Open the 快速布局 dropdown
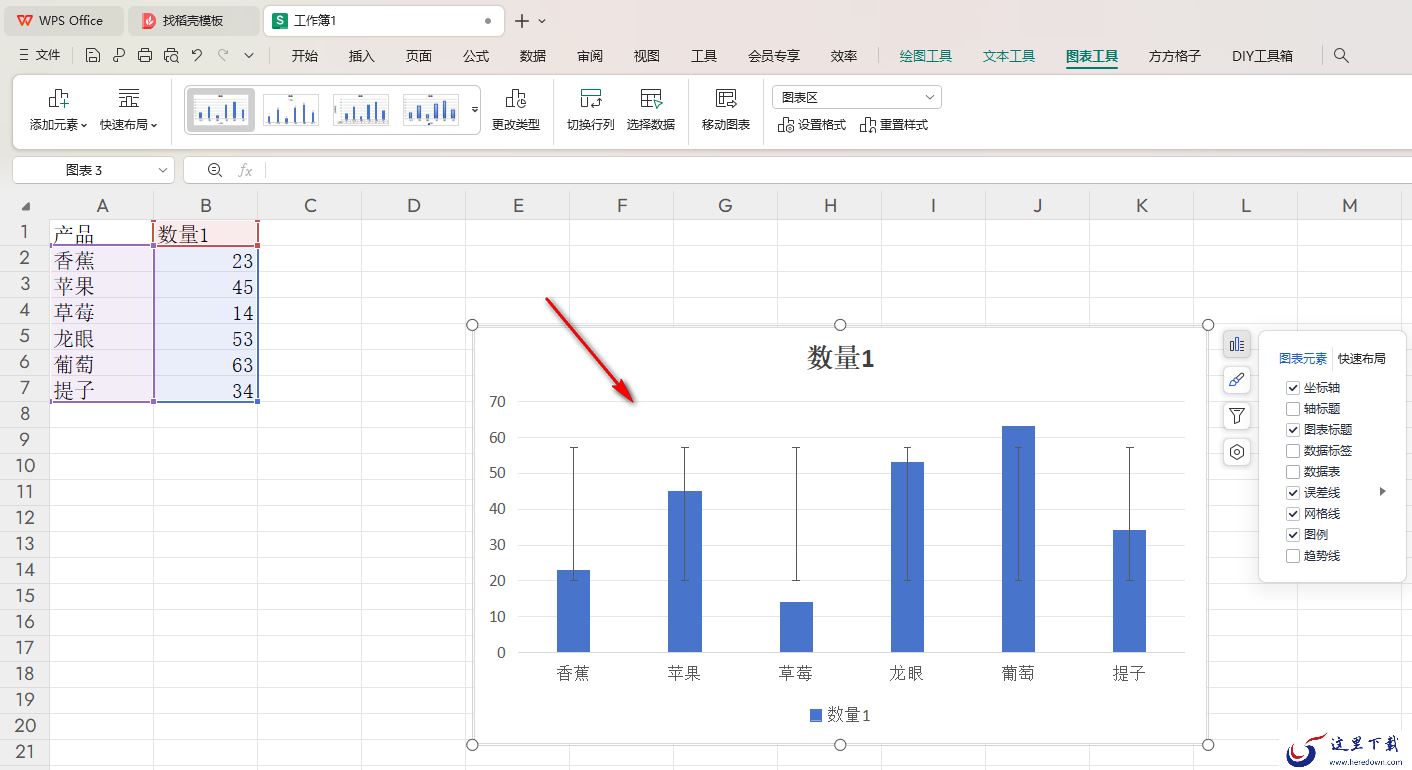 [x=129, y=110]
